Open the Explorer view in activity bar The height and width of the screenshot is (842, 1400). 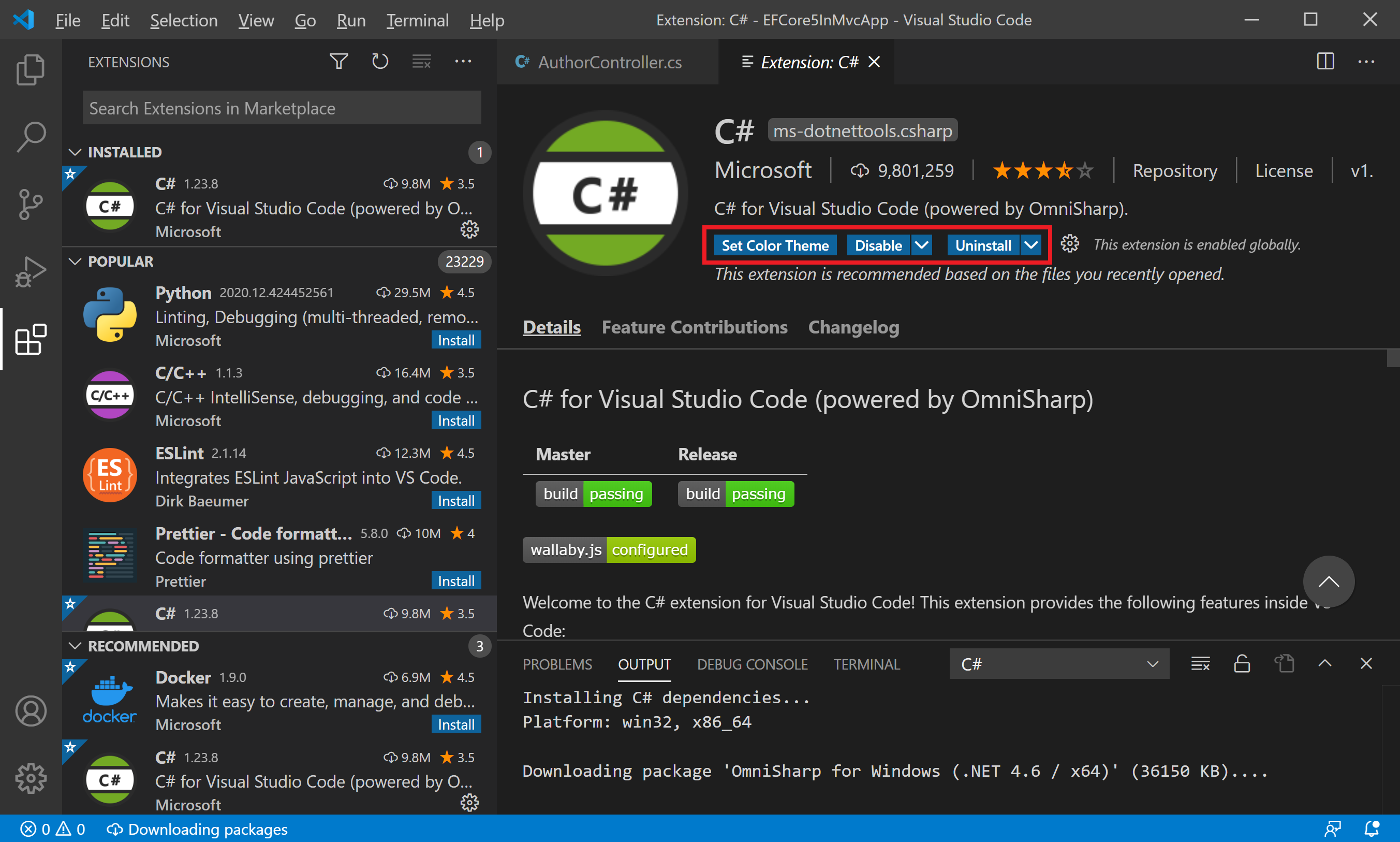point(31,69)
